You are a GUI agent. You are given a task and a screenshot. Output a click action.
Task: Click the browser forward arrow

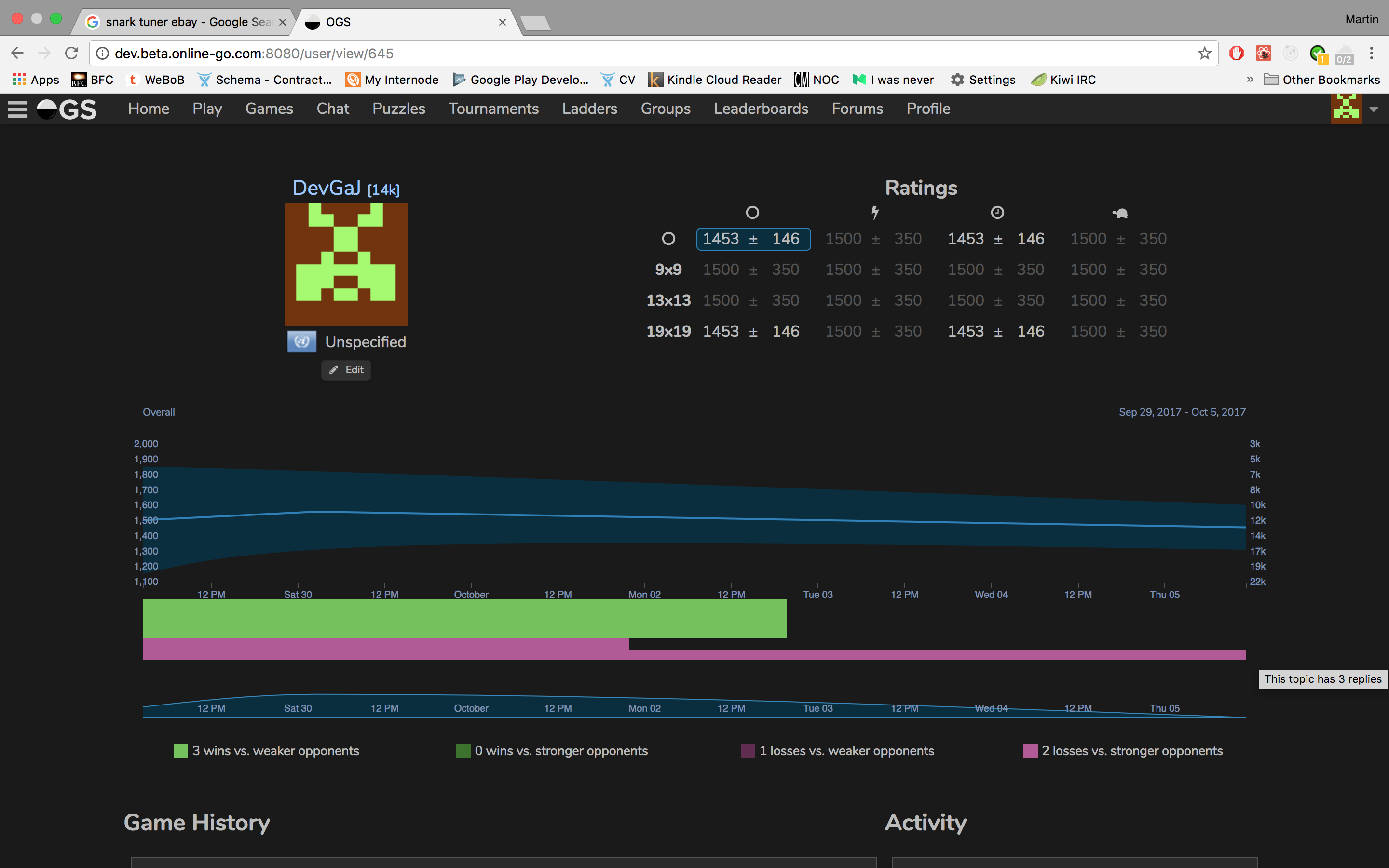click(x=44, y=54)
